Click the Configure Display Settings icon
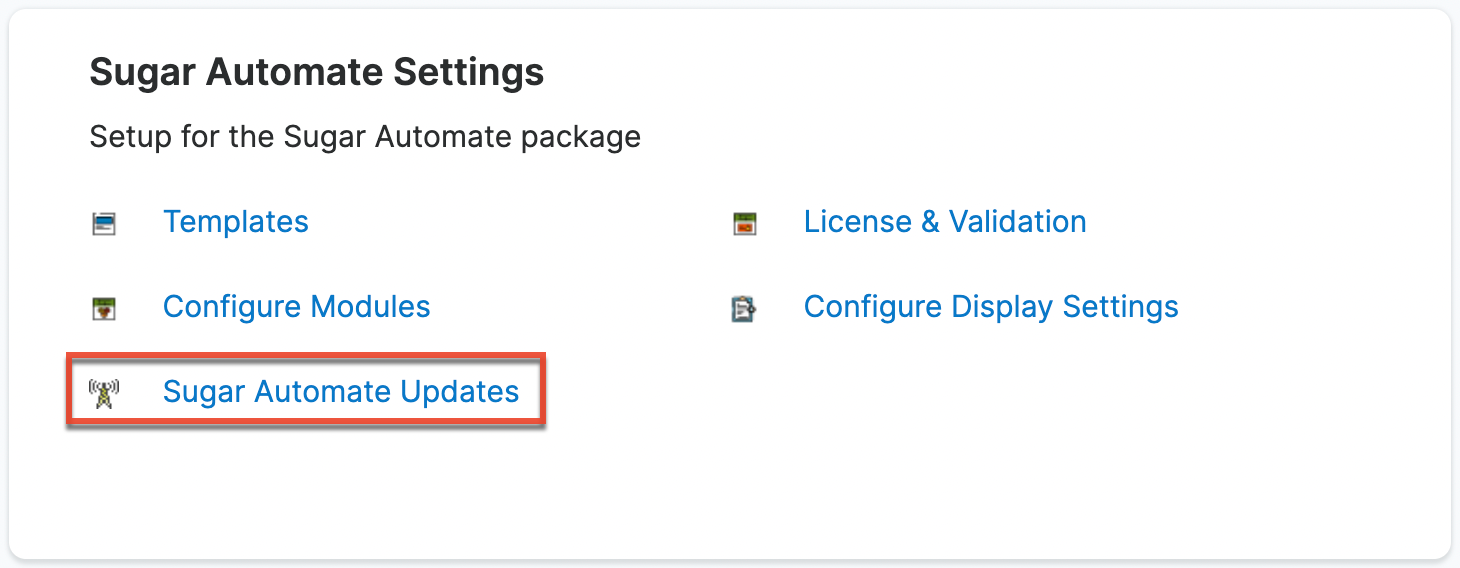1460x568 pixels. (x=744, y=308)
